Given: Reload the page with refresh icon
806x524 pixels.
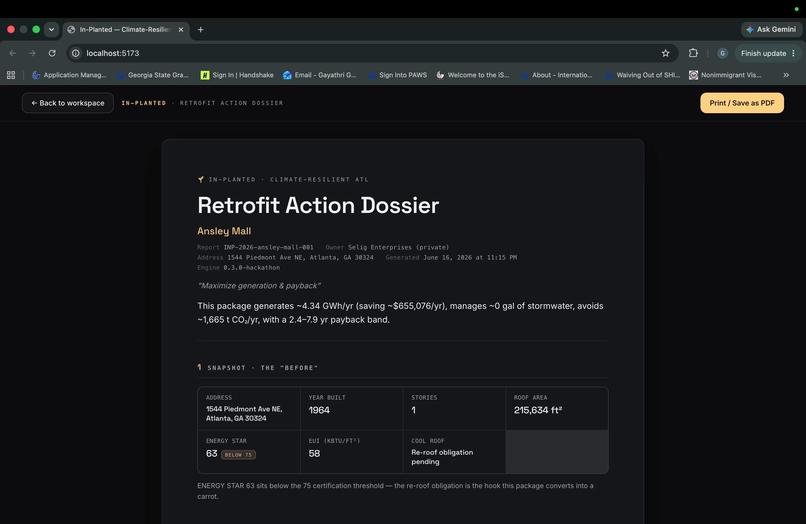Looking at the screenshot, I should (x=52, y=53).
